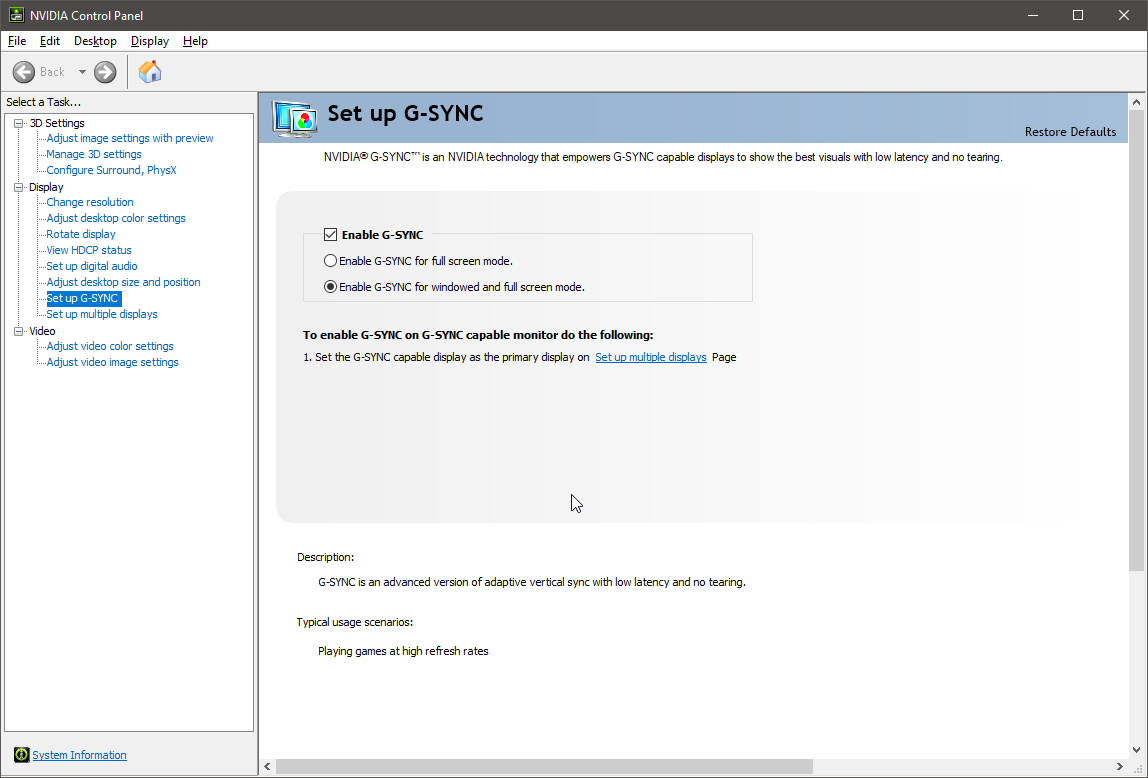Image resolution: width=1148 pixels, height=778 pixels.
Task: Open the Display menu
Action: pyautogui.click(x=149, y=41)
